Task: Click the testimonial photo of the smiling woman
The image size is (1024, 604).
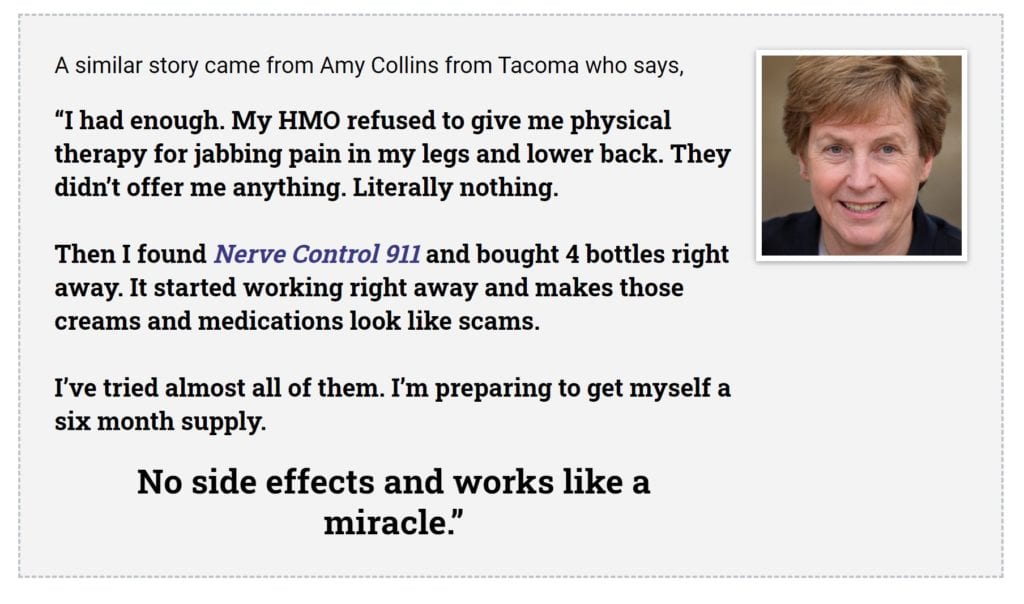Action: tap(861, 155)
